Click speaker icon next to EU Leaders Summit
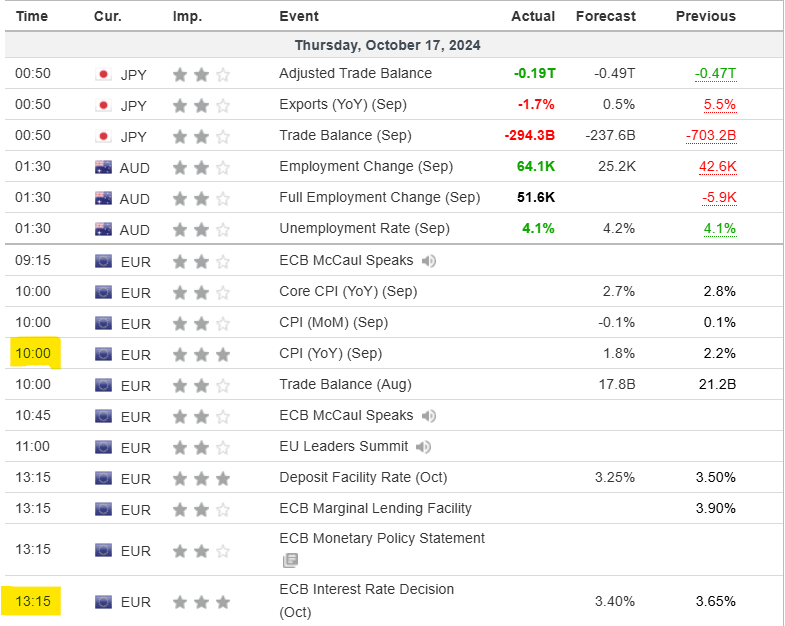 click(424, 447)
